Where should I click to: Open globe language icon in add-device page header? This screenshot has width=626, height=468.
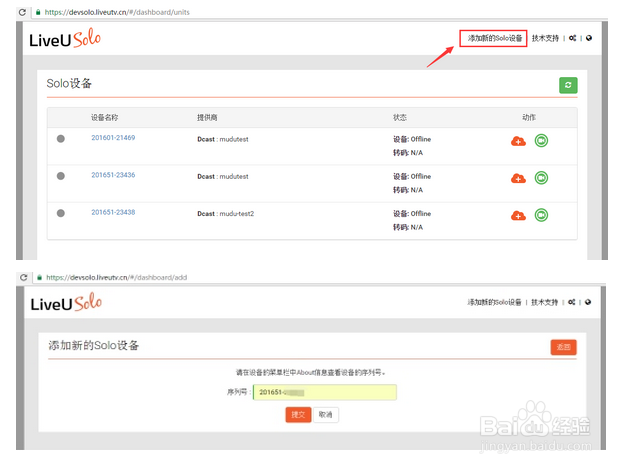click(x=588, y=302)
